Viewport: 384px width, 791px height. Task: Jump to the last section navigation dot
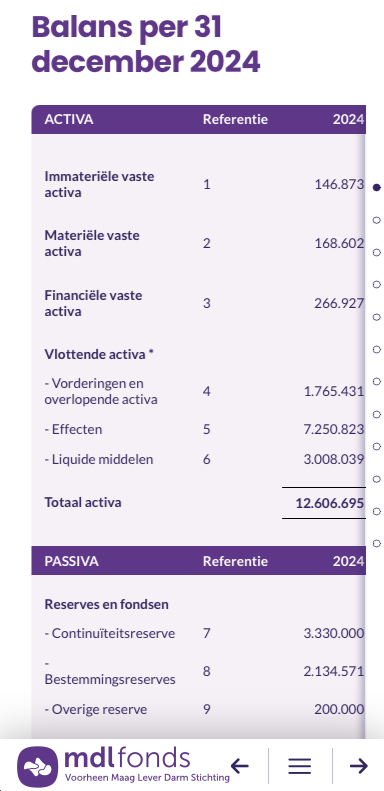tap(376, 543)
